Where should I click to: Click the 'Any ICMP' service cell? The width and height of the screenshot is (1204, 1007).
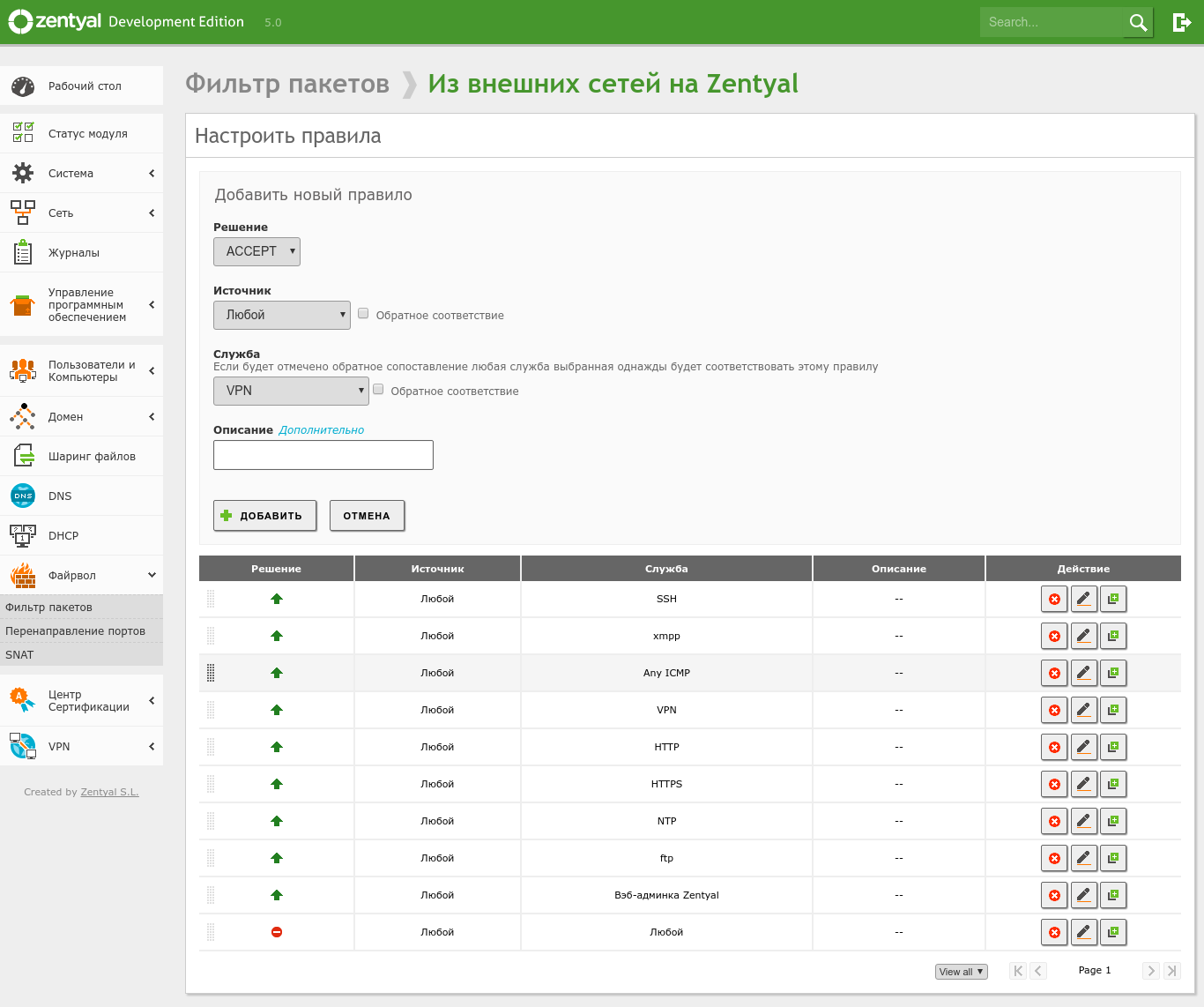tap(666, 673)
